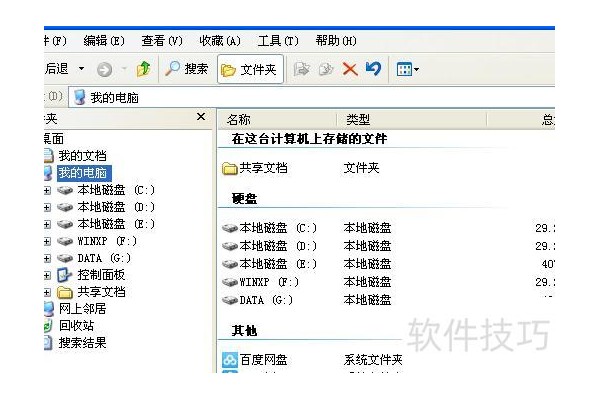The height and width of the screenshot is (400, 600).
Task: Expand 控制面板 tree node
Action: pos(47,275)
